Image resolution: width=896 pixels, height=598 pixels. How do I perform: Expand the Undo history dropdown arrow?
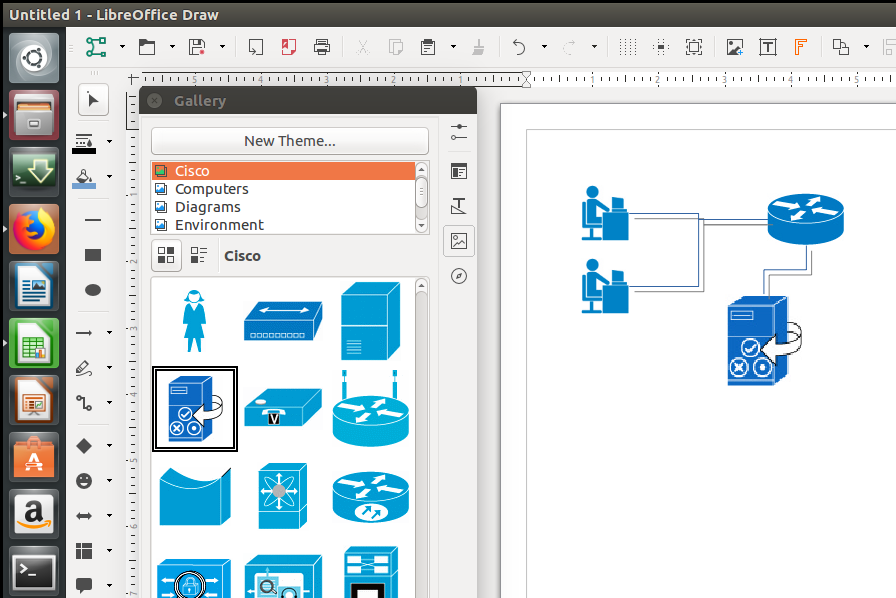tap(544, 47)
